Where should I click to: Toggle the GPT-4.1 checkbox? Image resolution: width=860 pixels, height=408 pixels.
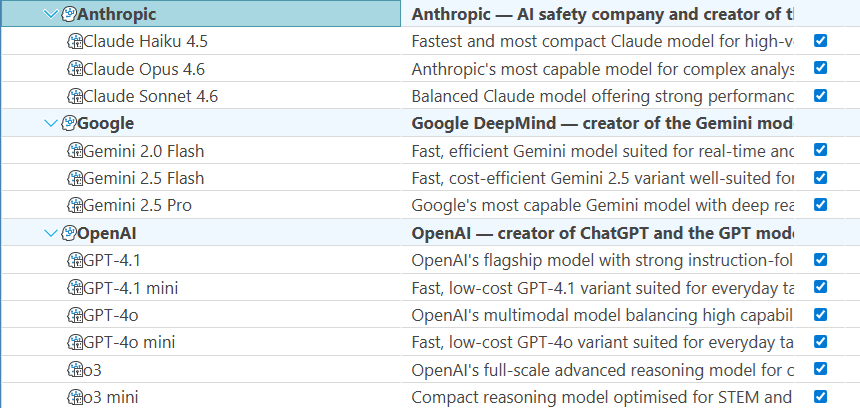821,259
